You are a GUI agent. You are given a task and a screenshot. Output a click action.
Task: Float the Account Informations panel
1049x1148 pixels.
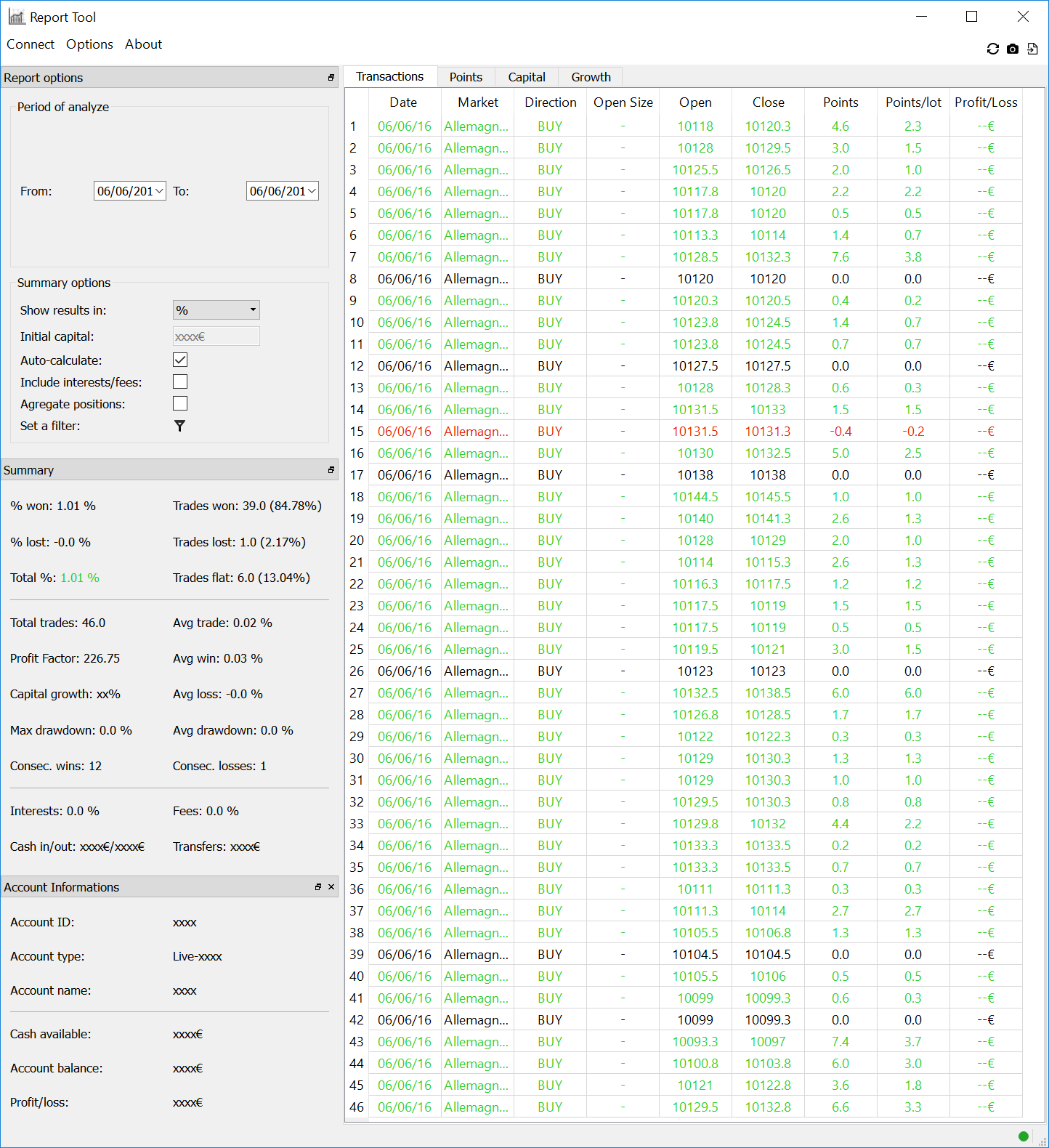click(x=318, y=887)
